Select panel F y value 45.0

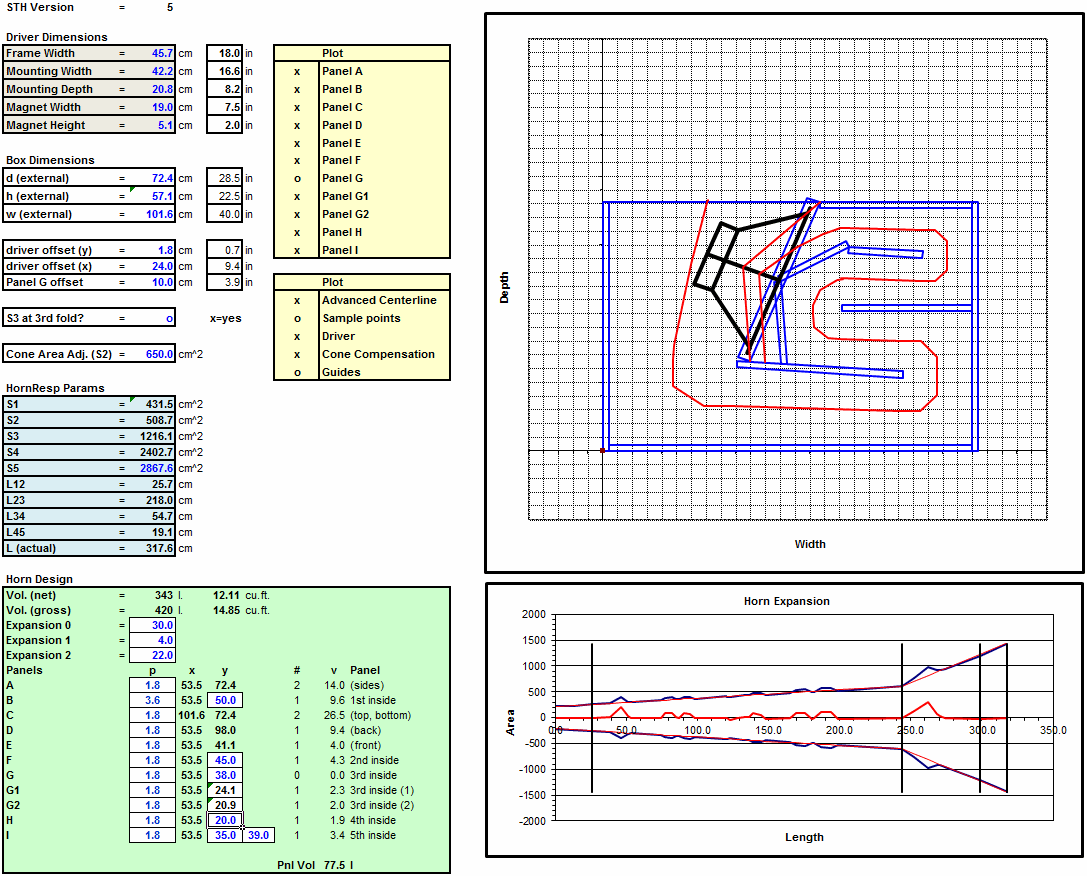[x=225, y=760]
